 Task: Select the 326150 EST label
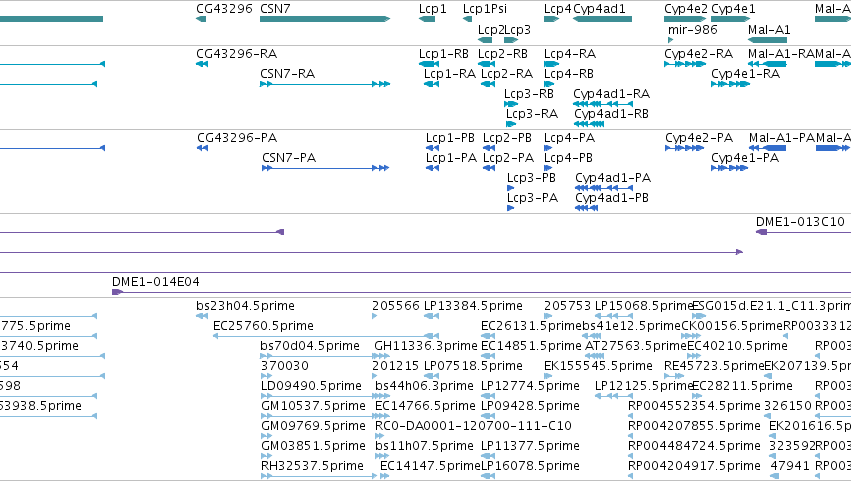[x=788, y=407]
